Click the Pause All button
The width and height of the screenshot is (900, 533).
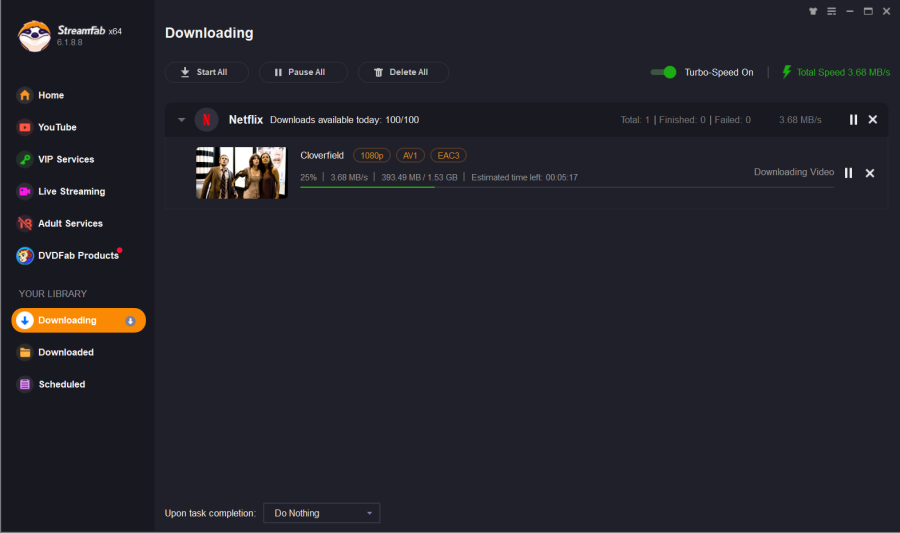[x=303, y=72]
